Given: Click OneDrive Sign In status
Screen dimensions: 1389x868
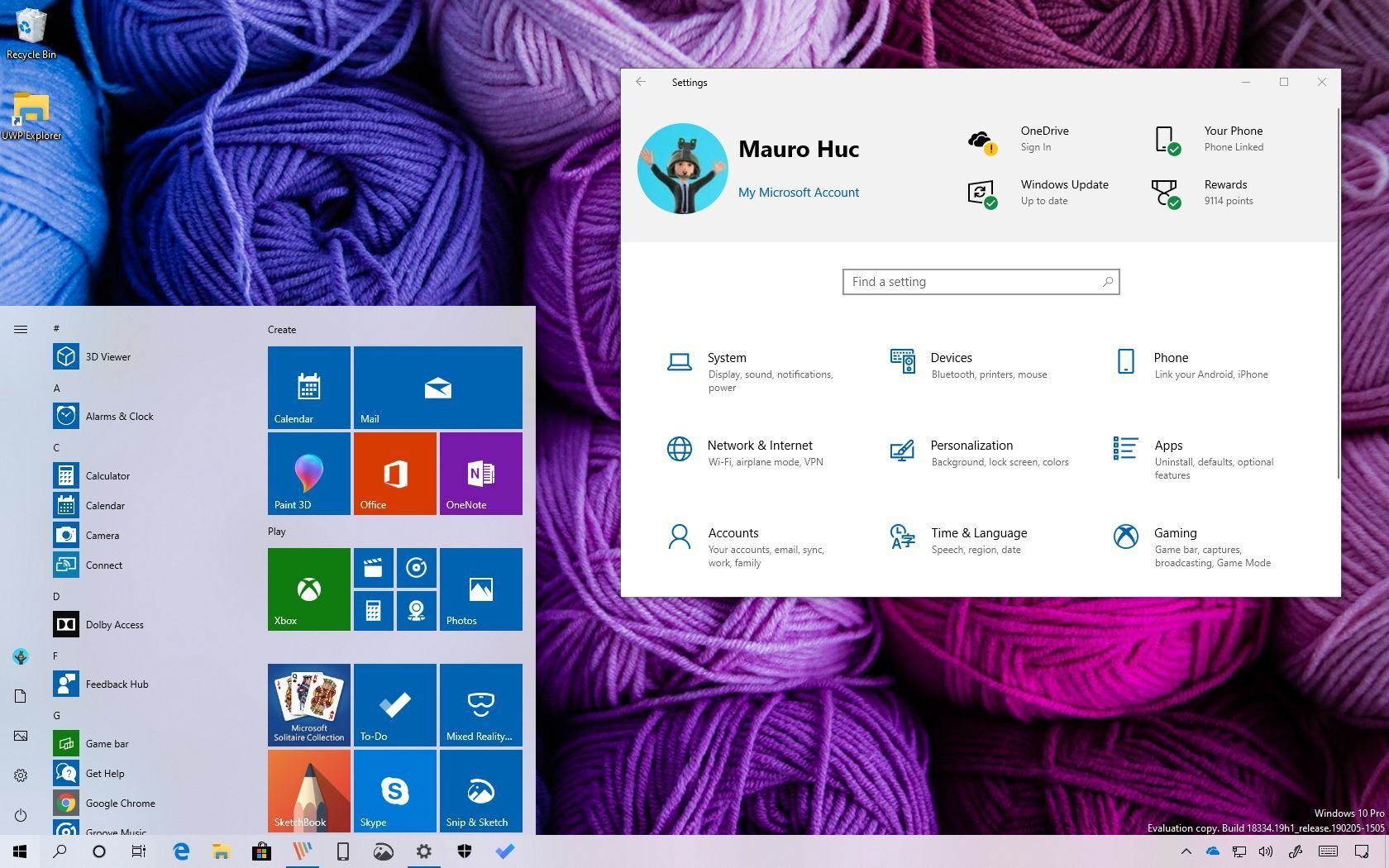Looking at the screenshot, I should (x=1019, y=139).
